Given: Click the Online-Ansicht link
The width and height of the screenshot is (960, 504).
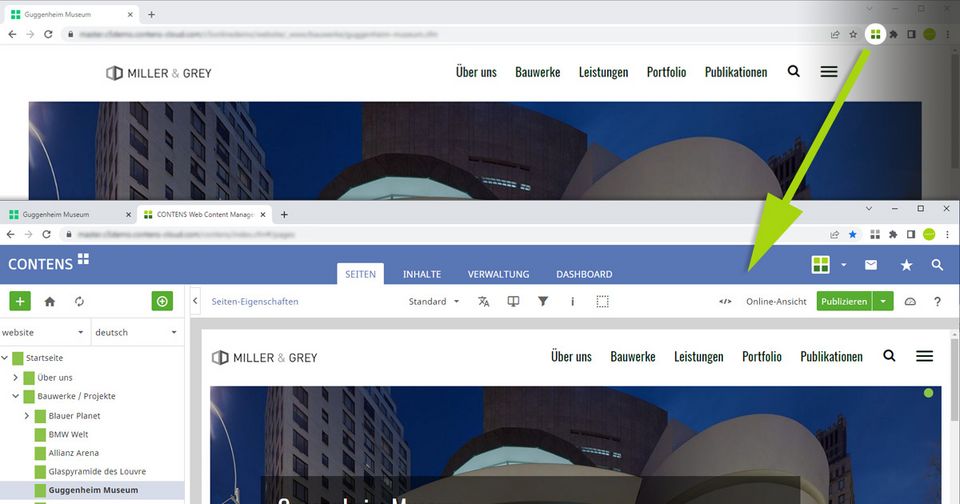Looking at the screenshot, I should [776, 301].
